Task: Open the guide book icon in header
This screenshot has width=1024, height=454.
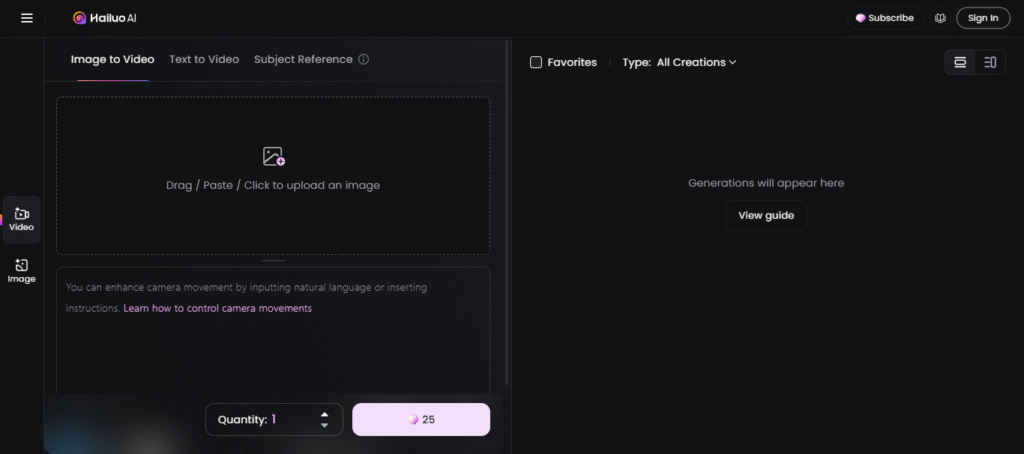Action: tap(940, 18)
